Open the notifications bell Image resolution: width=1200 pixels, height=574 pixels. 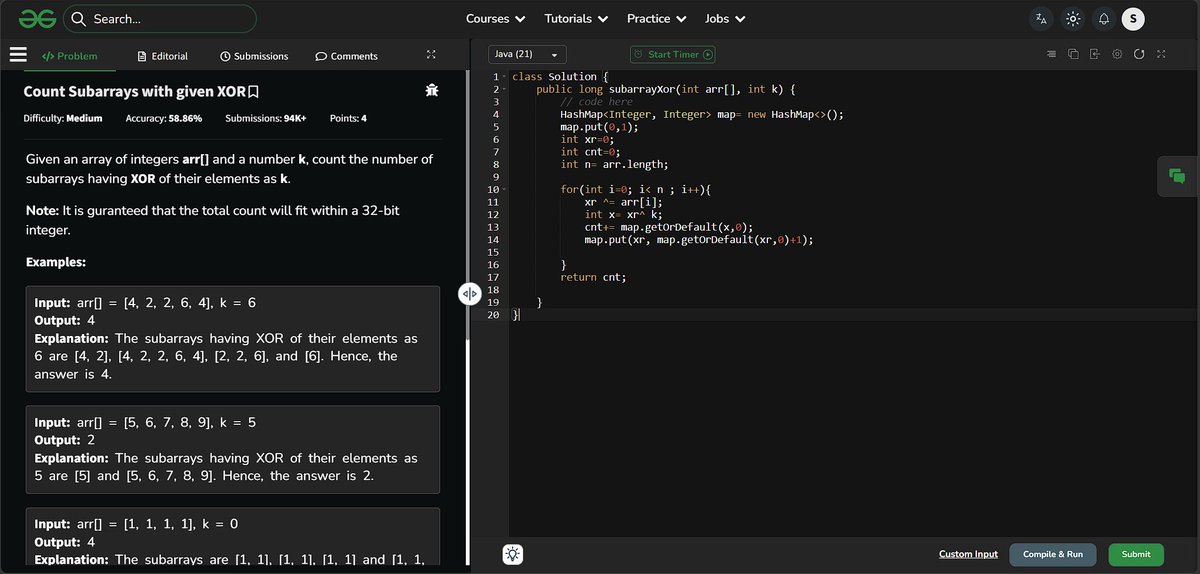1103,18
